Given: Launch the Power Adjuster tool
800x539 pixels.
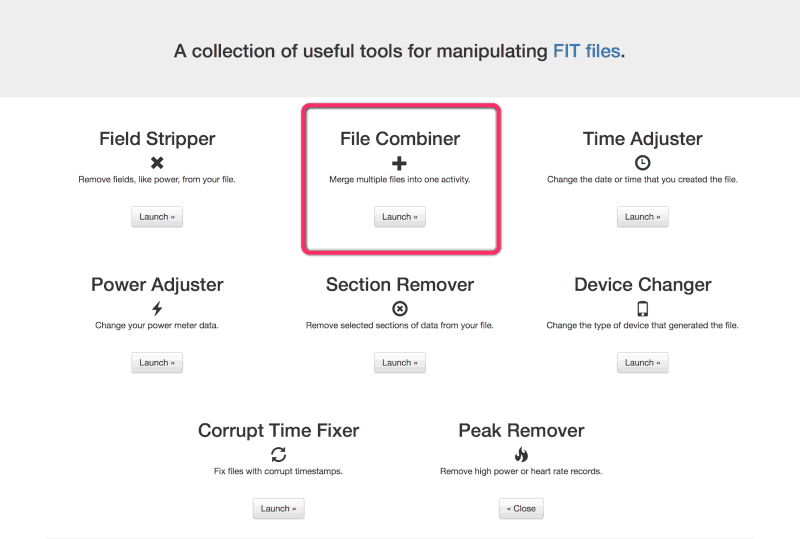Looking at the screenshot, I should (x=157, y=363).
